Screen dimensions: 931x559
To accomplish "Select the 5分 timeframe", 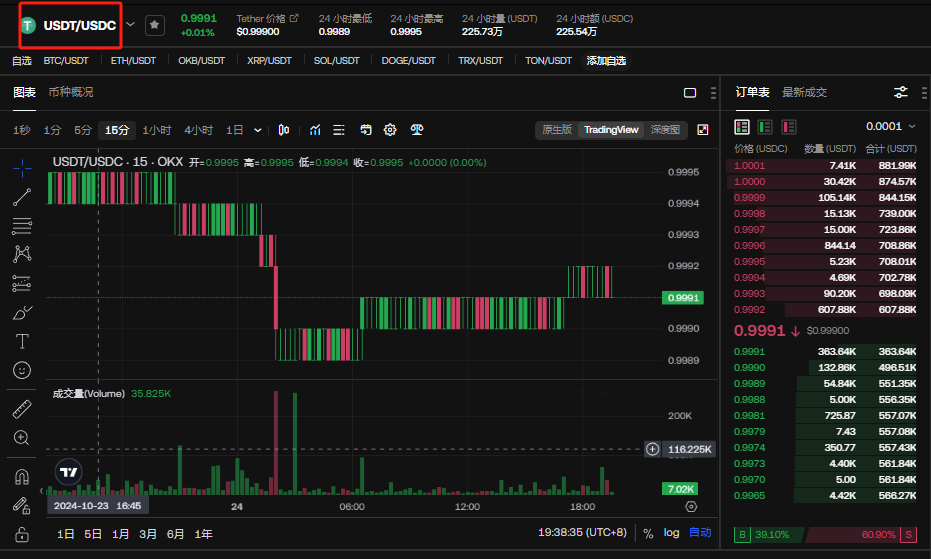I will (83, 130).
